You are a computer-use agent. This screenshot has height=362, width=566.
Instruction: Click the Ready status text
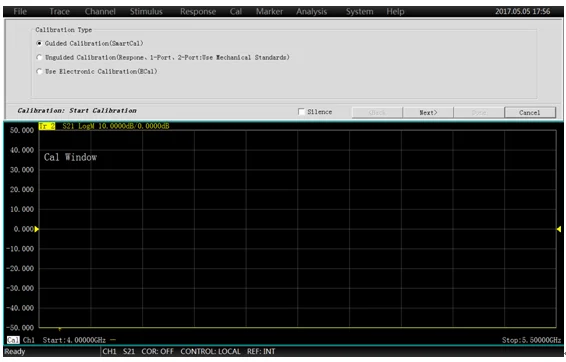(15, 352)
